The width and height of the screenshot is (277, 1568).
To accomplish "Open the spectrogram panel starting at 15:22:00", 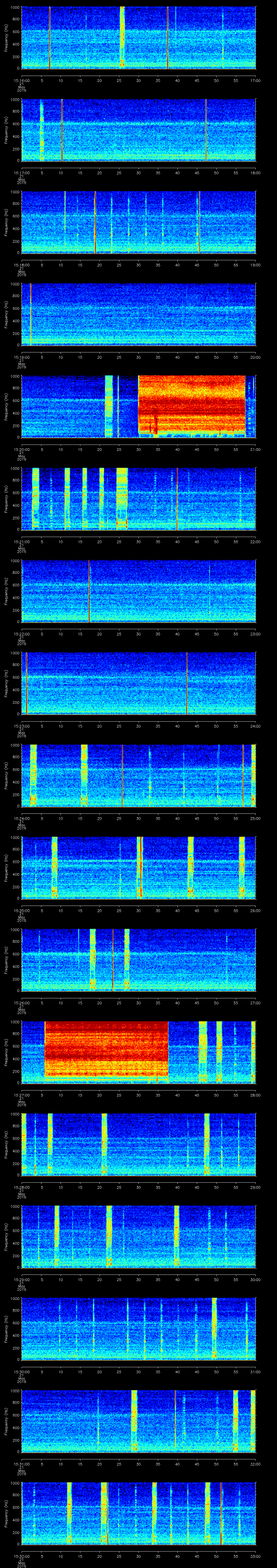I will click(139, 591).
